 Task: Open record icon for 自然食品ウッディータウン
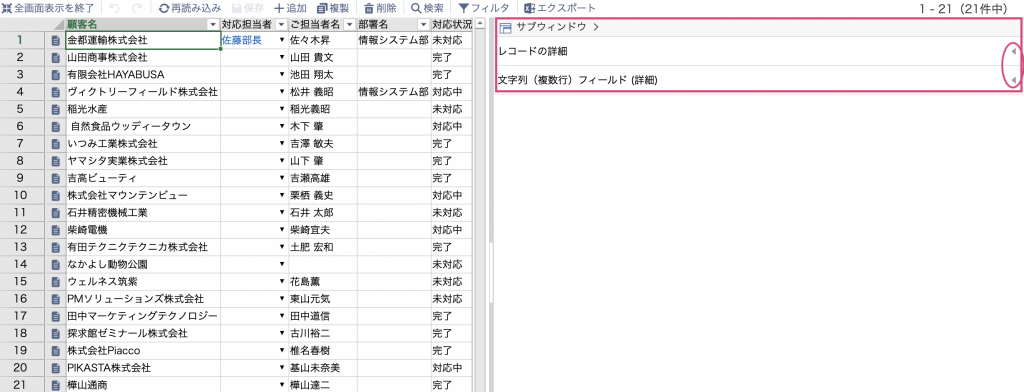point(56,127)
